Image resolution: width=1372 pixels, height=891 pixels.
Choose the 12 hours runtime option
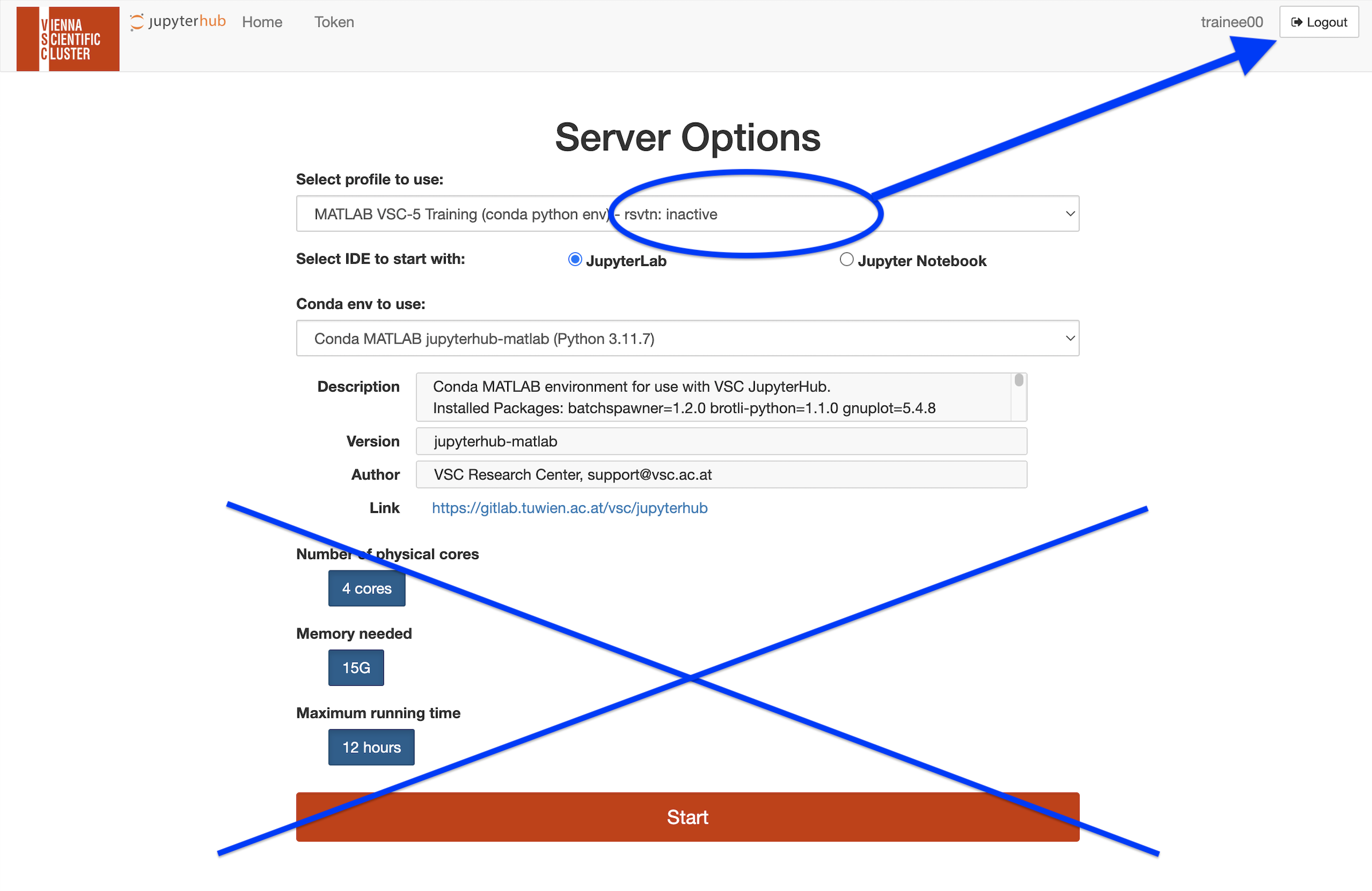(x=371, y=748)
